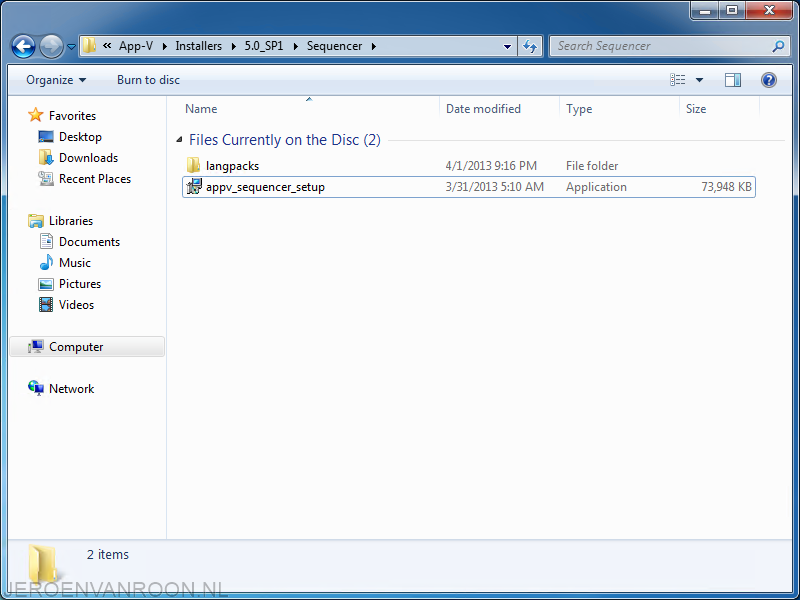This screenshot has width=800, height=600.
Task: Change your view using the view icon
Action: point(678,80)
